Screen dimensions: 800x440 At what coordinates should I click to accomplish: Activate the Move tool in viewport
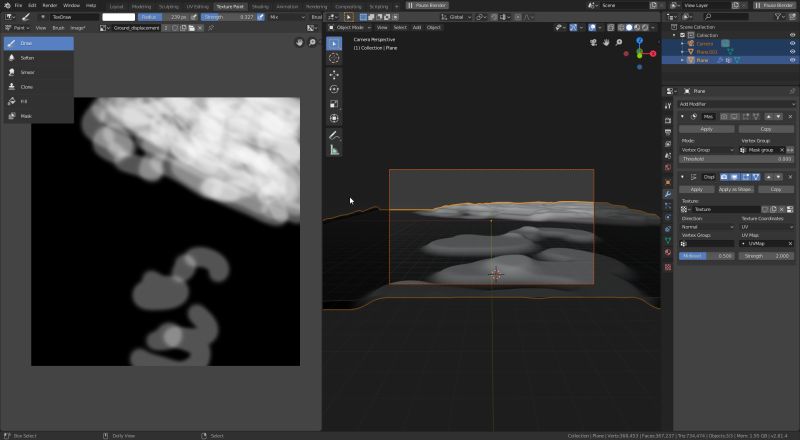pos(334,75)
